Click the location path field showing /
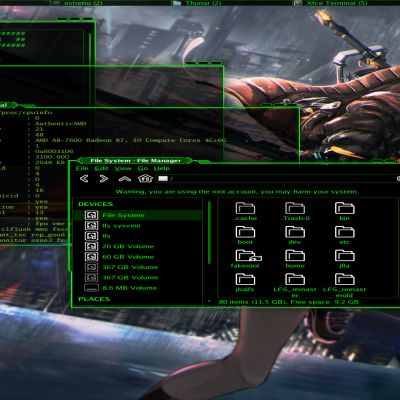The width and height of the screenshot is (400, 400). point(278,179)
